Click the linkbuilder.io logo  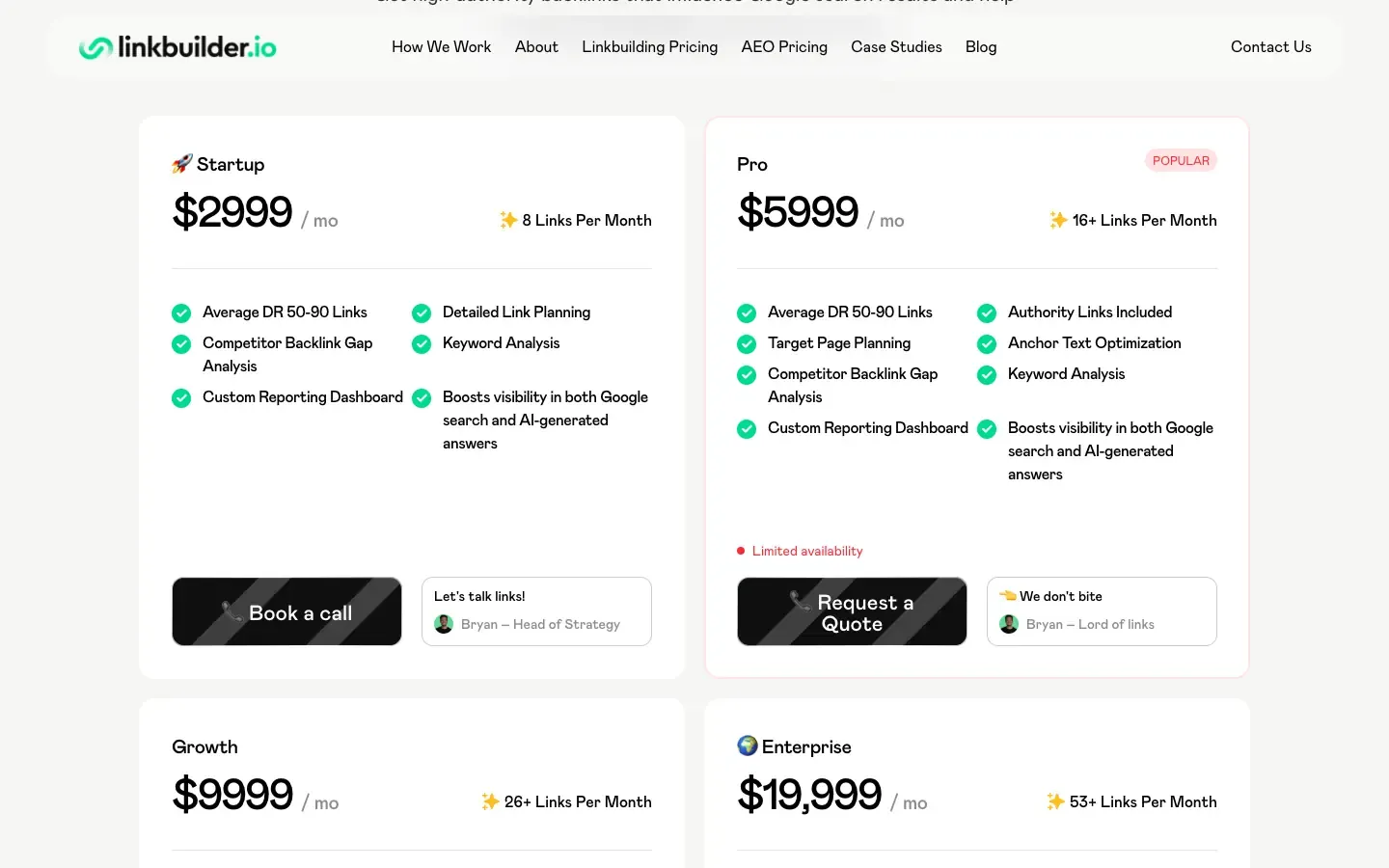coord(177,46)
